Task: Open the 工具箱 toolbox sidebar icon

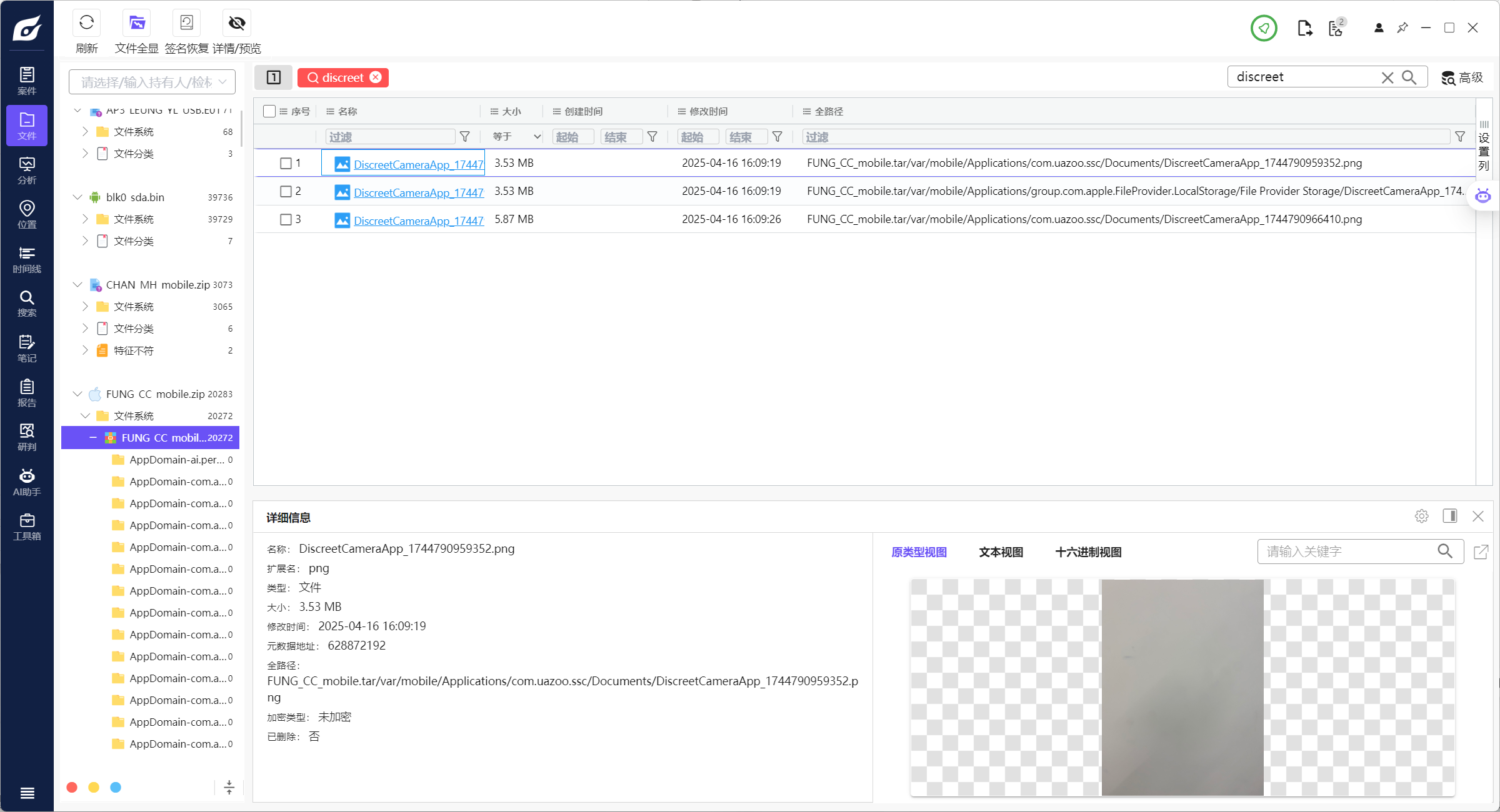Action: click(27, 527)
